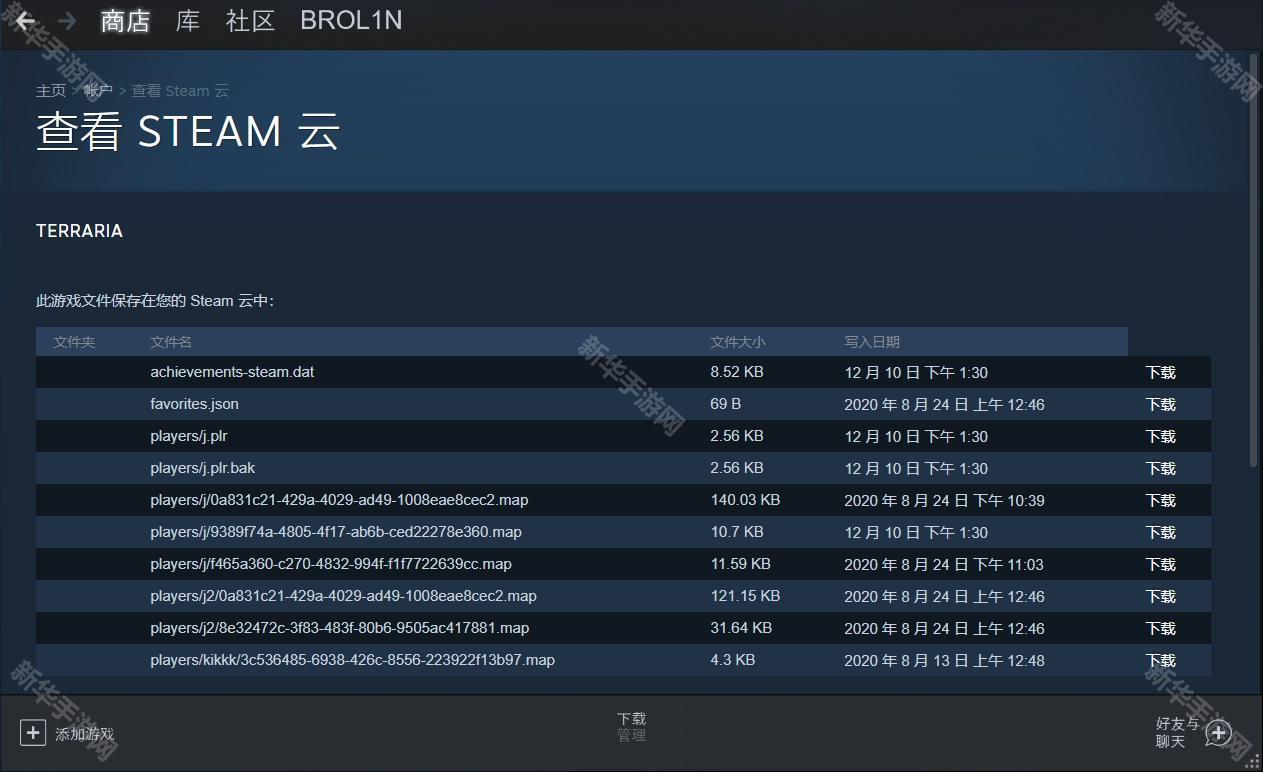
Task: Click the back arrow navigation icon
Action: pyautogui.click(x=25, y=21)
